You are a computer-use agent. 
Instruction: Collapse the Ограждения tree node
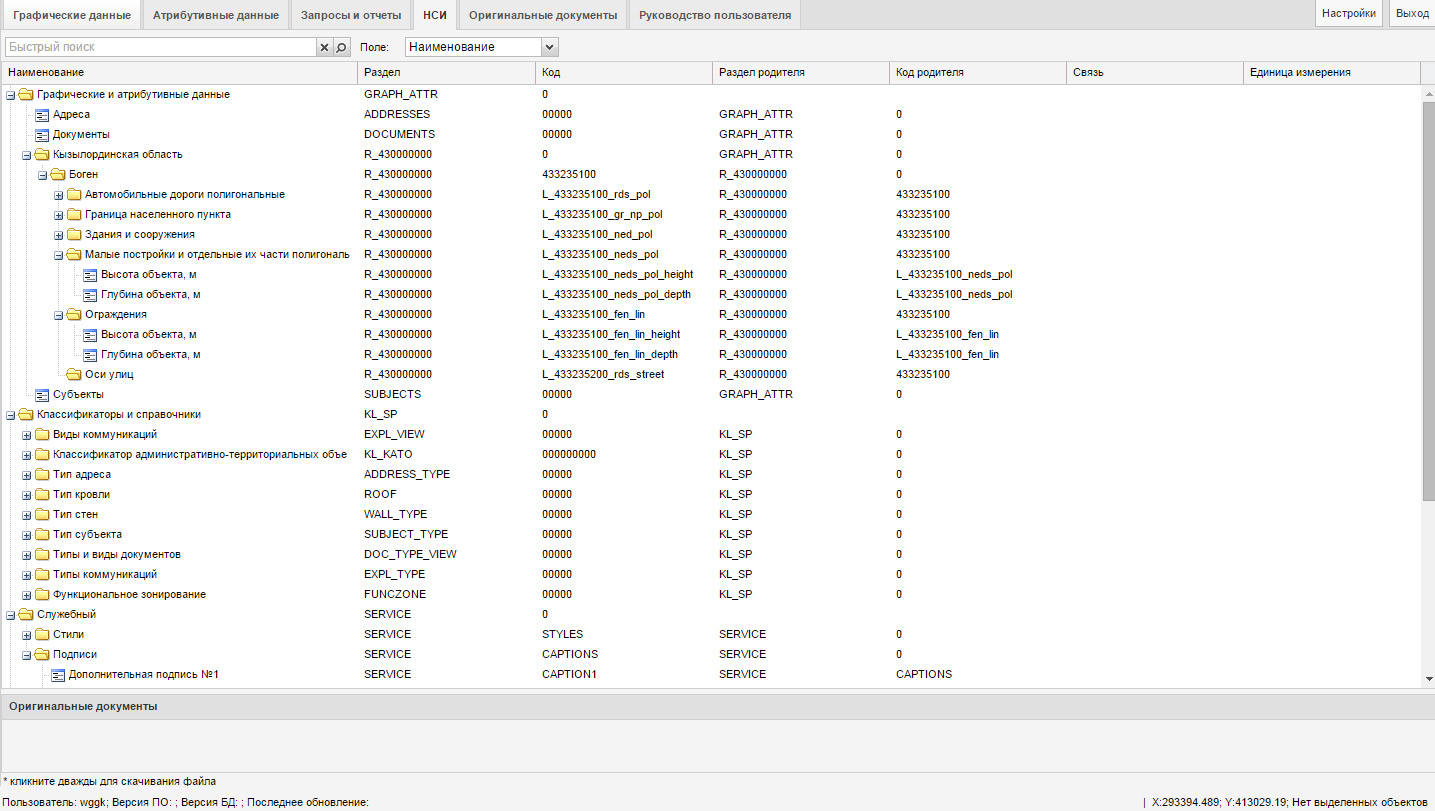59,315
